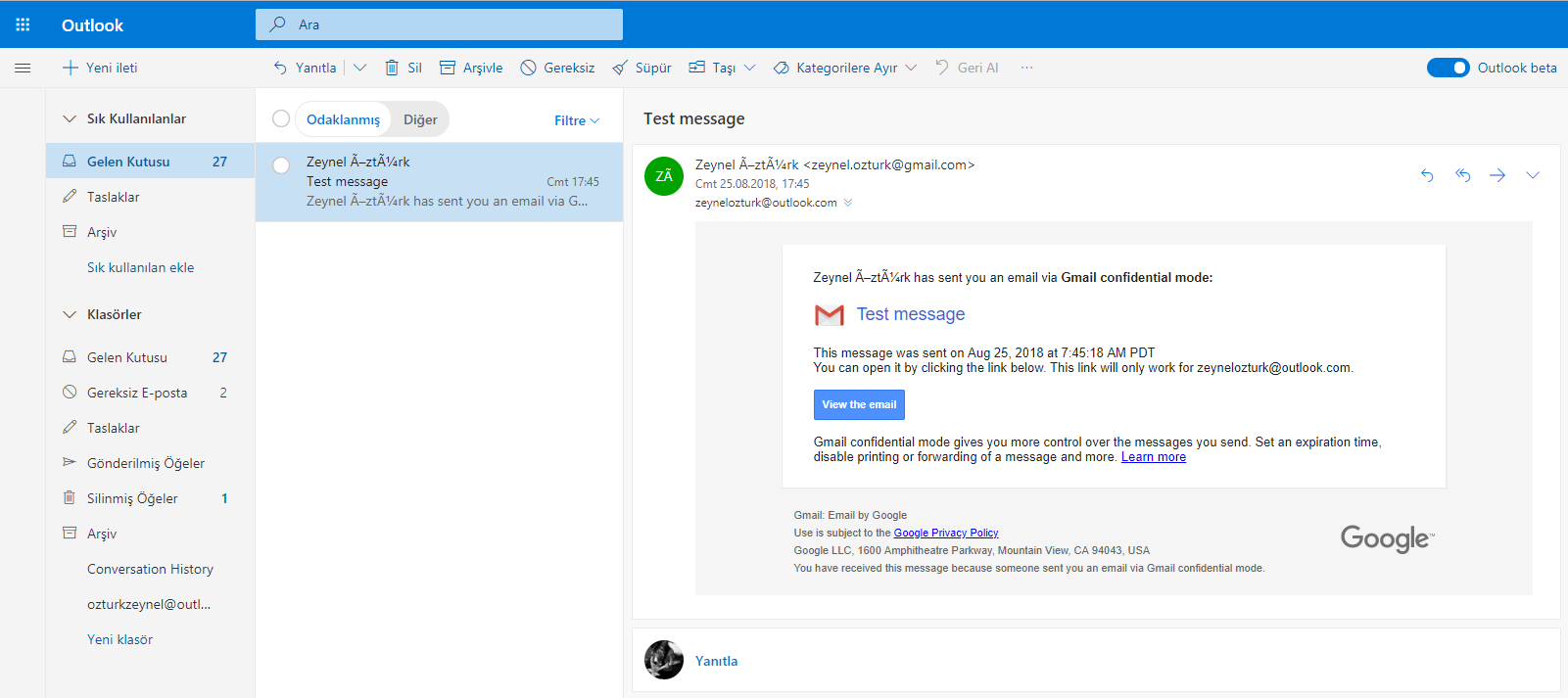Image resolution: width=1568 pixels, height=698 pixels.
Task: Click the plus icon for Yeni ileti
Action: [x=71, y=68]
